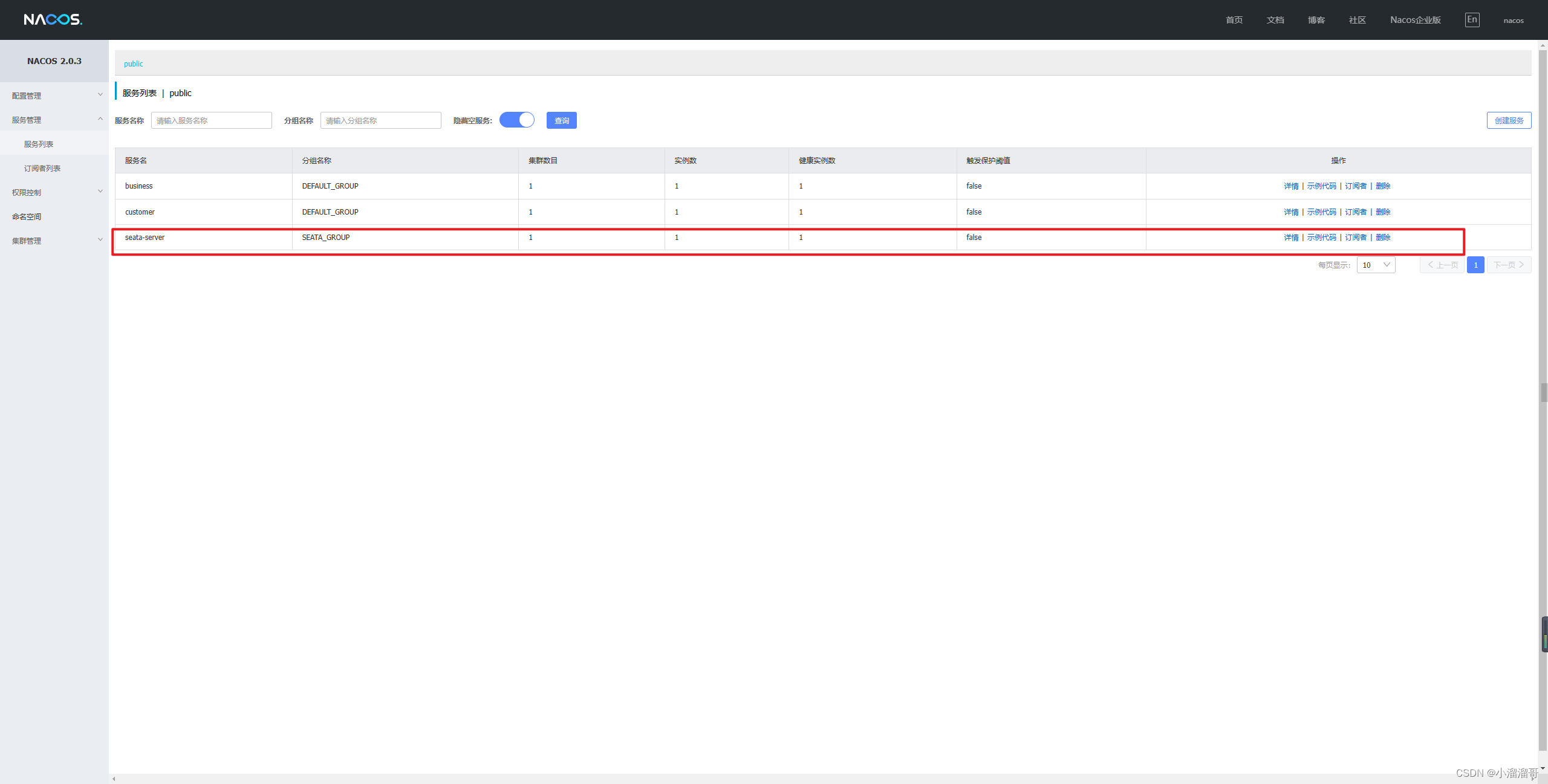Click the NACOS 2.0.3 version label

click(x=54, y=61)
